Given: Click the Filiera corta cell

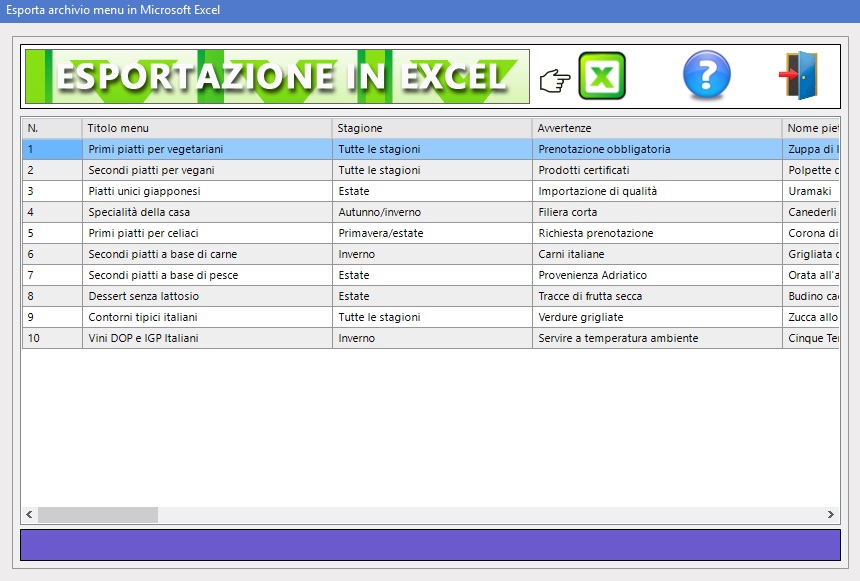Looking at the screenshot, I should point(657,212).
